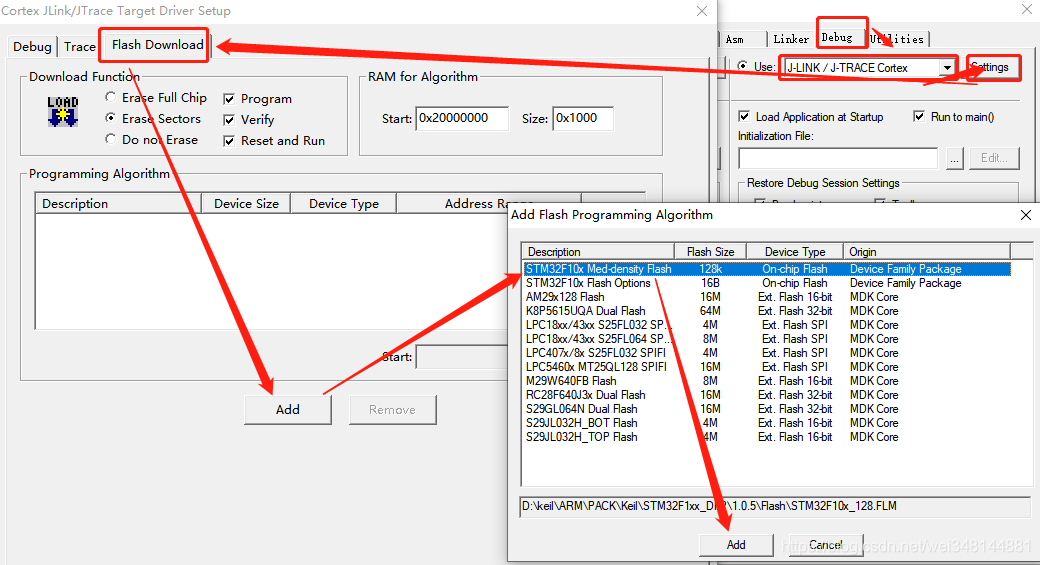1040x565 pixels.
Task: Select M29W640FB Flash row
Action: click(767, 381)
